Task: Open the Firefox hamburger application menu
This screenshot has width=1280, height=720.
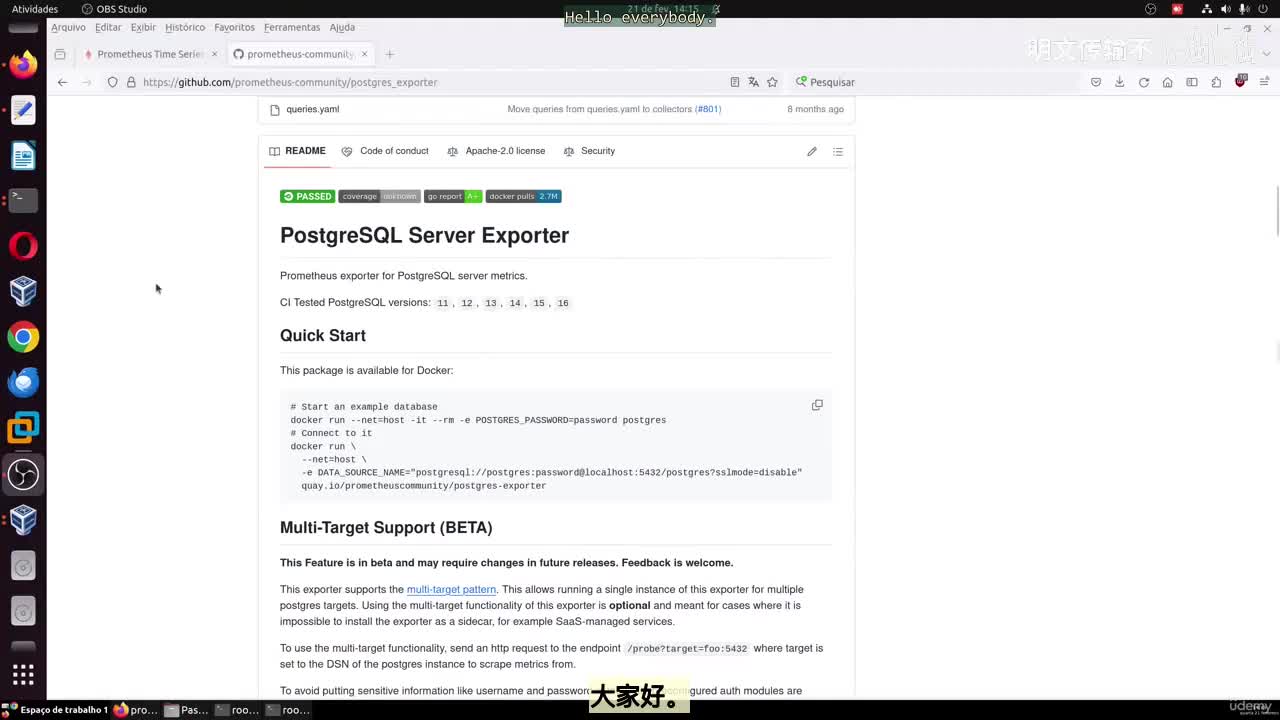Action: point(1264,82)
